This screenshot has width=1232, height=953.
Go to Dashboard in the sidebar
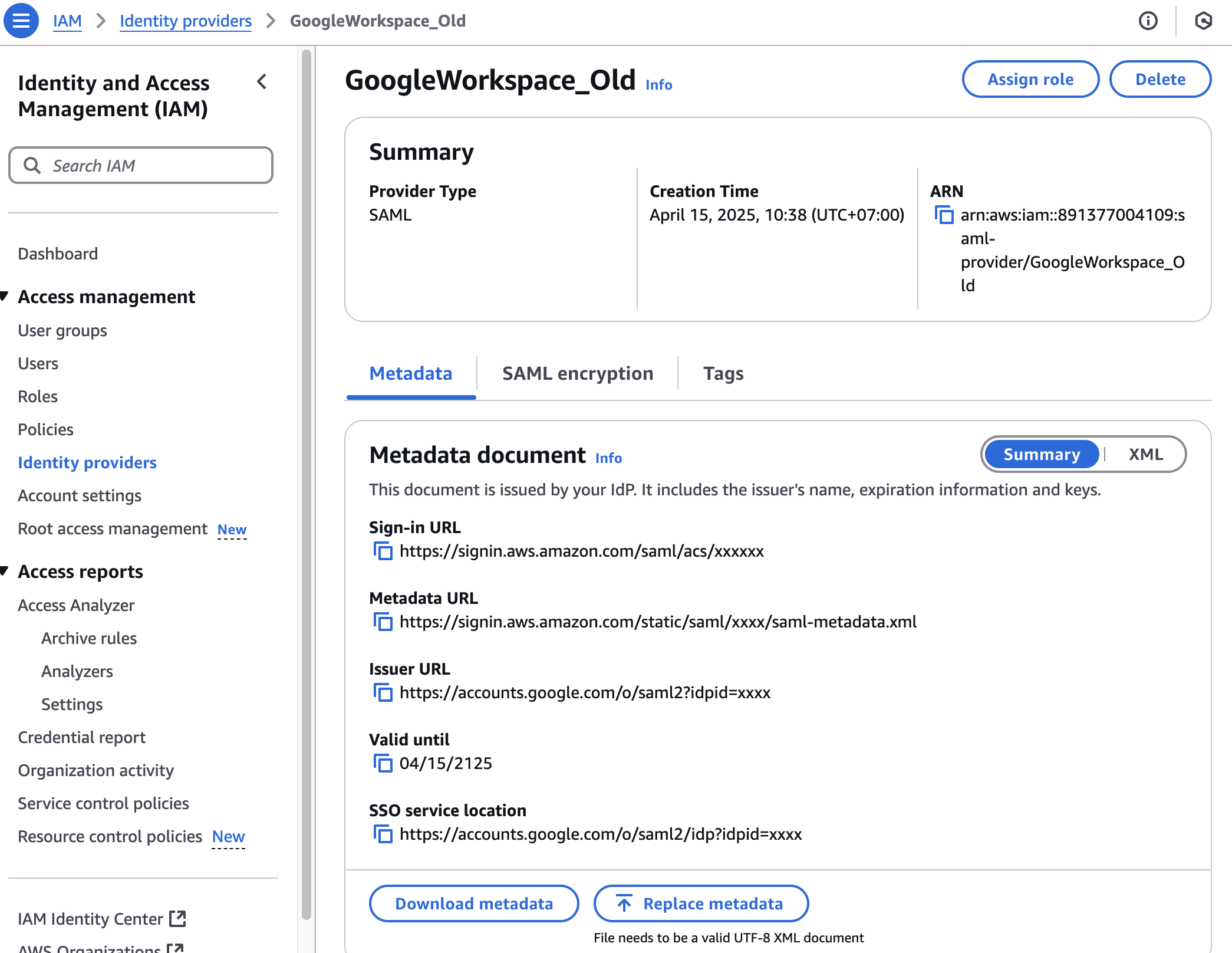(x=58, y=254)
